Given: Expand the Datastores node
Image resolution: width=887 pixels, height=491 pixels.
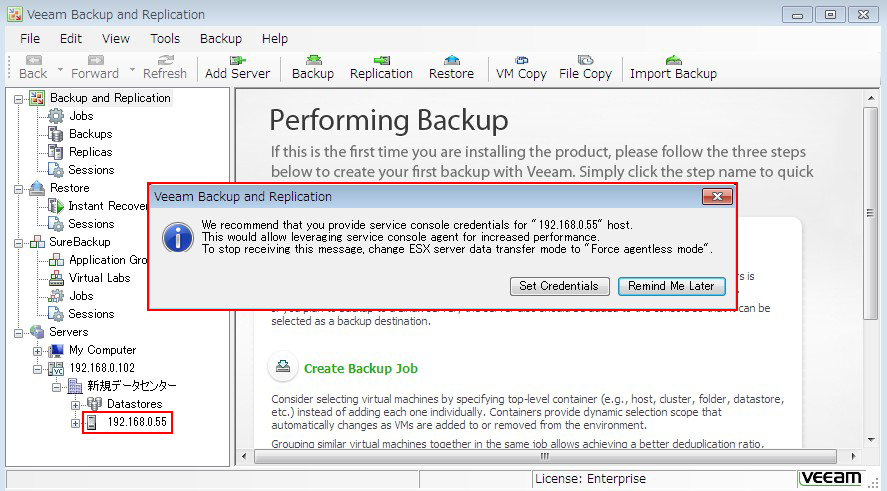Looking at the screenshot, I should pyautogui.click(x=75, y=405).
